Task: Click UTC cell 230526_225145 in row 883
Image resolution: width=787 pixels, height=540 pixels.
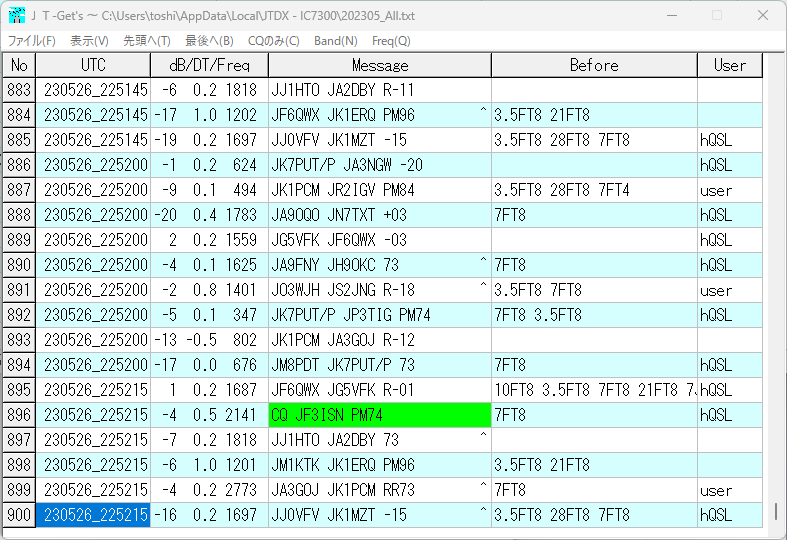Action: [x=93, y=90]
